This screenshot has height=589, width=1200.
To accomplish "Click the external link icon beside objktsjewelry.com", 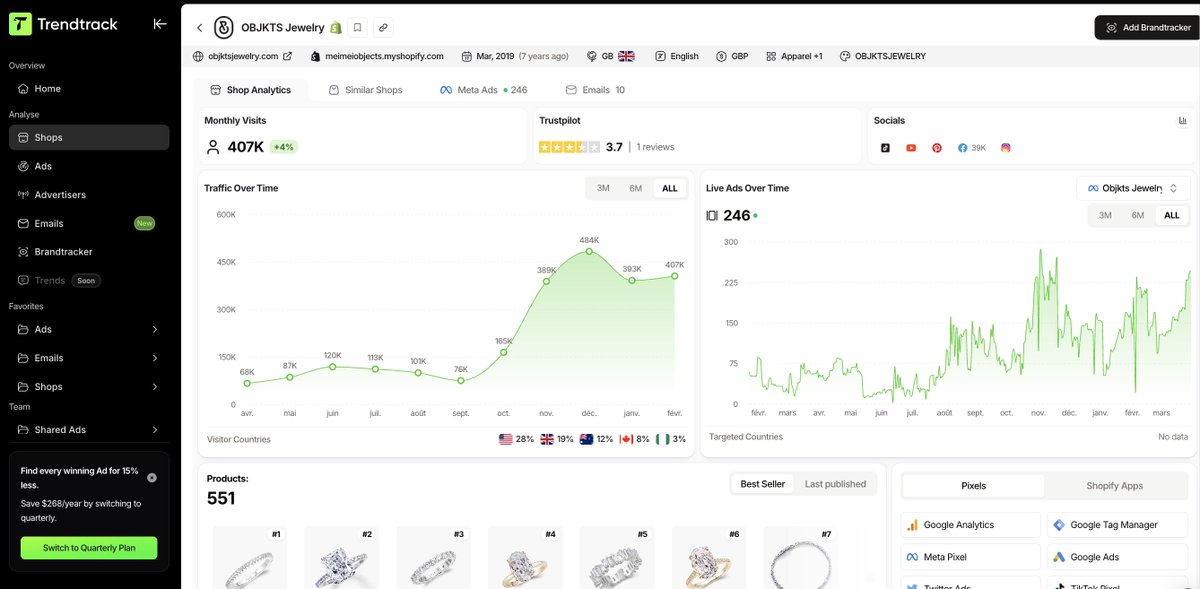I will (x=288, y=56).
